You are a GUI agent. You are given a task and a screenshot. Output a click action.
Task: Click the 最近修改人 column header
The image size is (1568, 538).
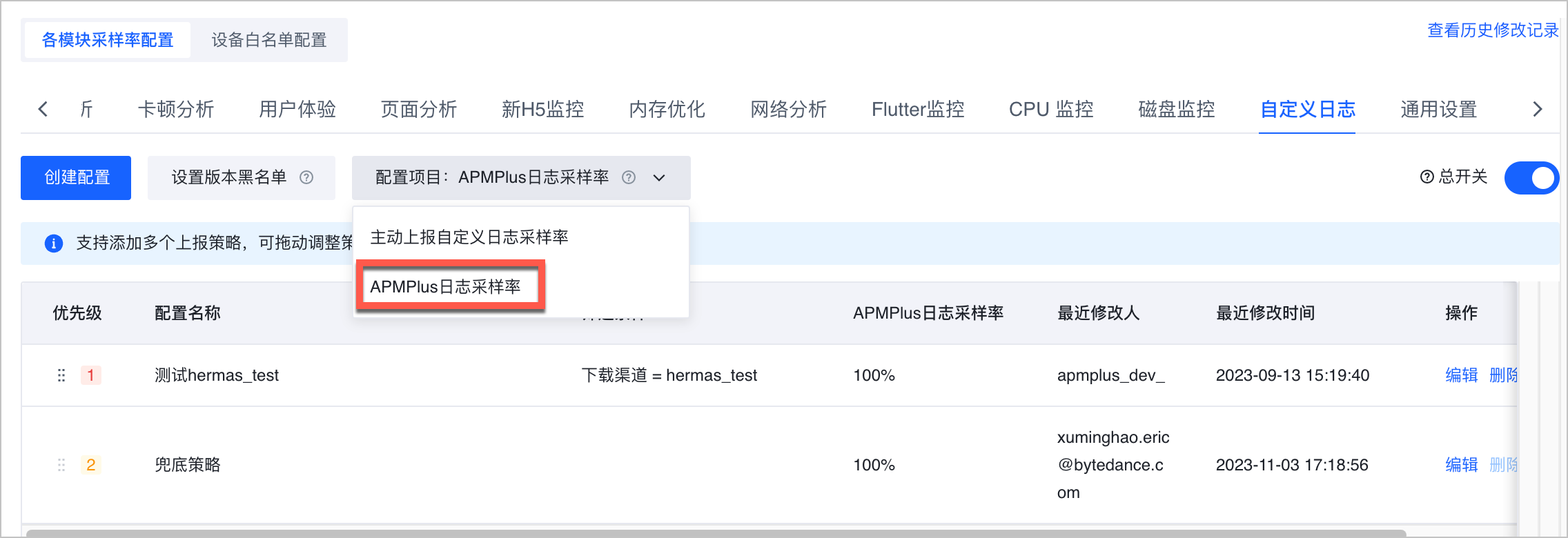1099,313
